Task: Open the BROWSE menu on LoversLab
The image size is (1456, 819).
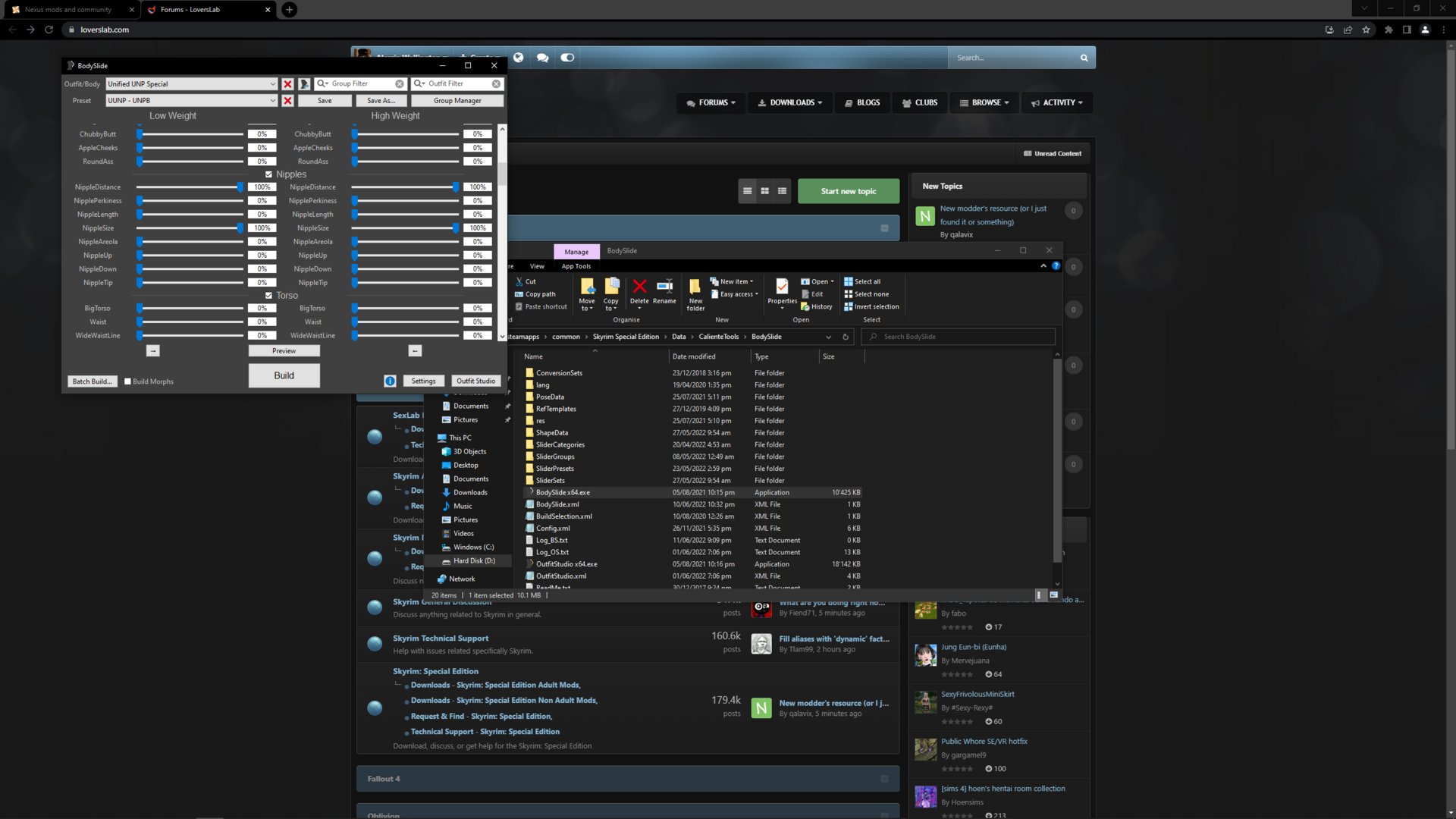Action: 984,102
